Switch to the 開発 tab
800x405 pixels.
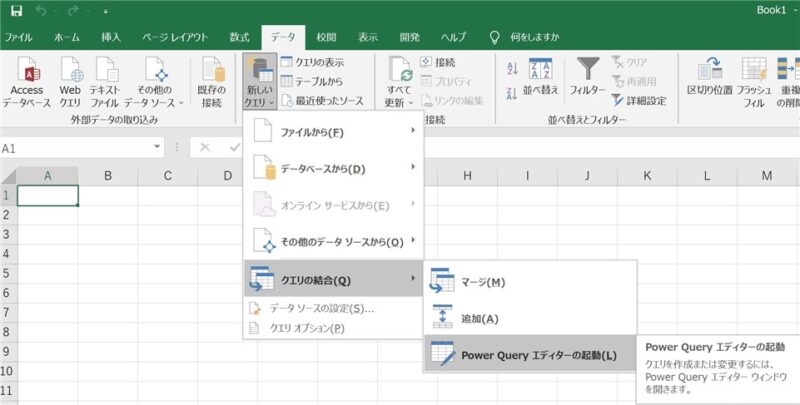pos(409,37)
